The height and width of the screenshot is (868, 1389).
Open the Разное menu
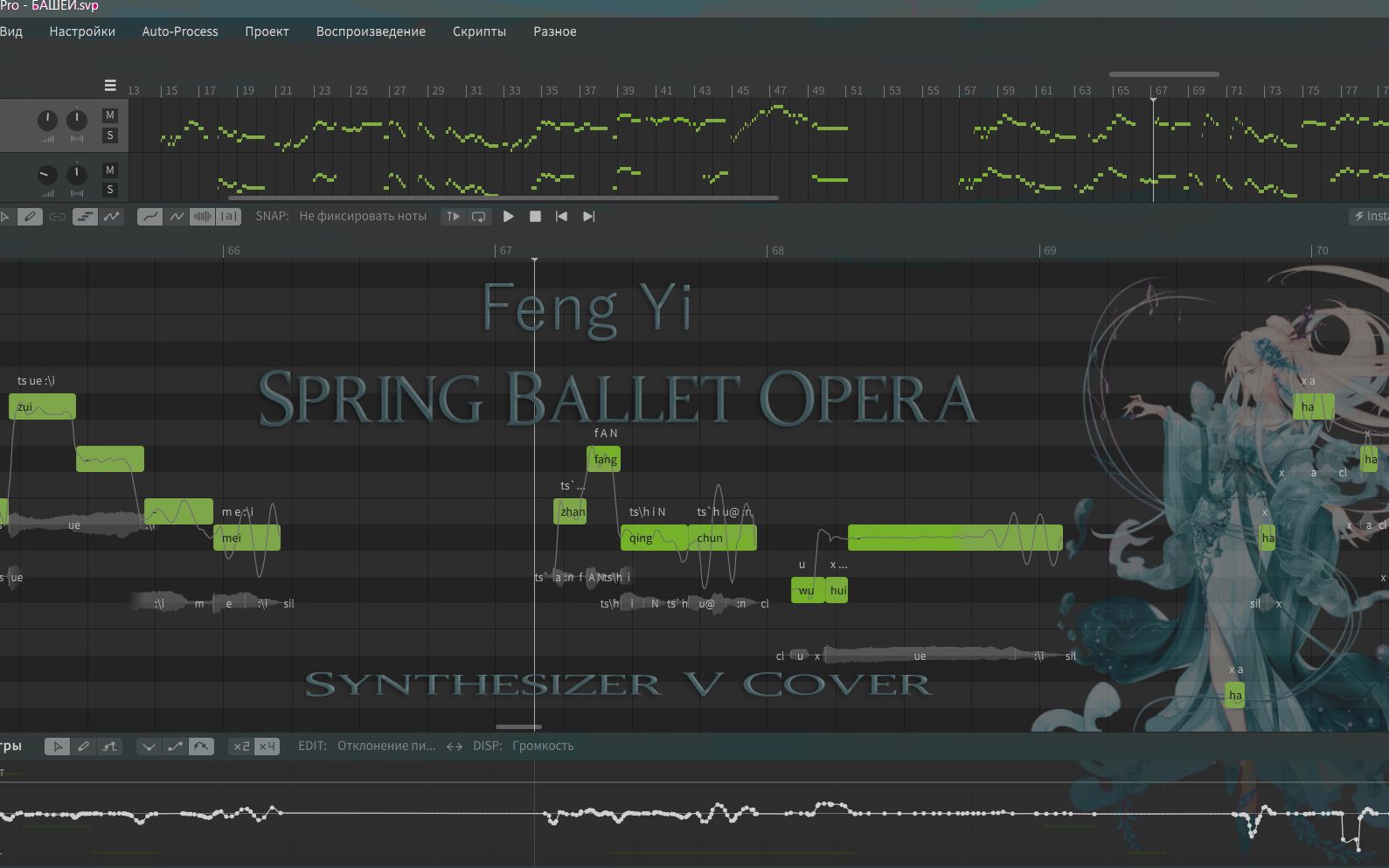555,31
